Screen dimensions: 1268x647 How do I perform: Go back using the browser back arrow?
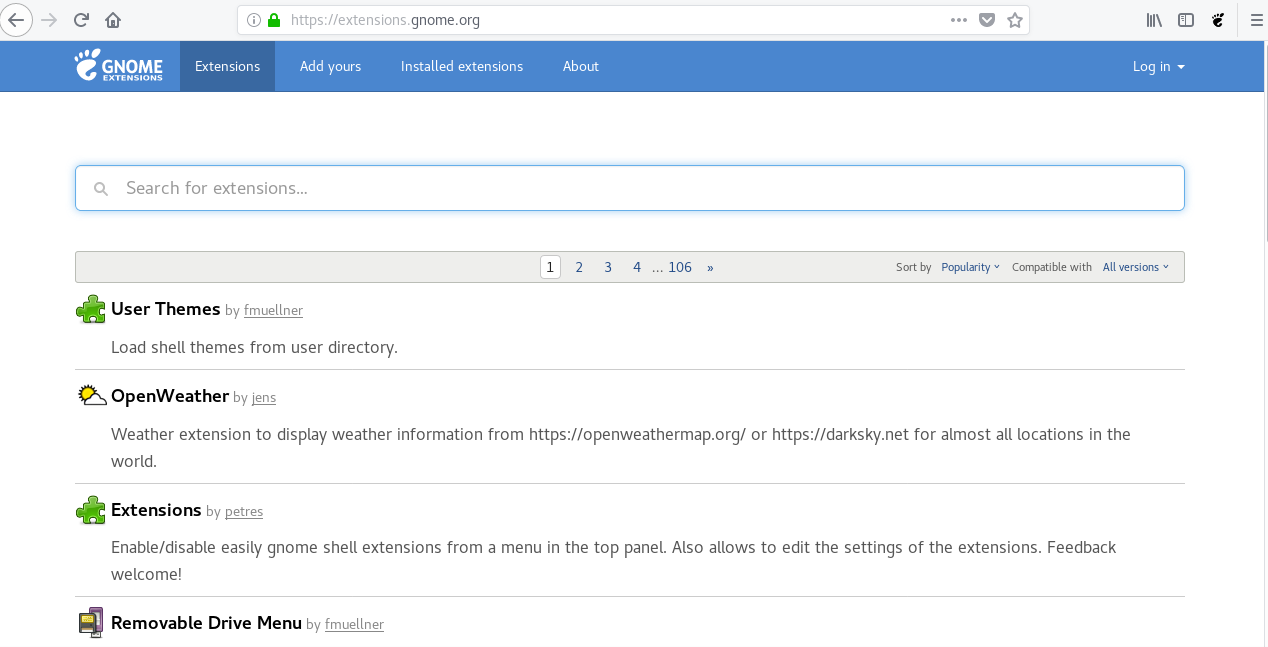click(15, 19)
